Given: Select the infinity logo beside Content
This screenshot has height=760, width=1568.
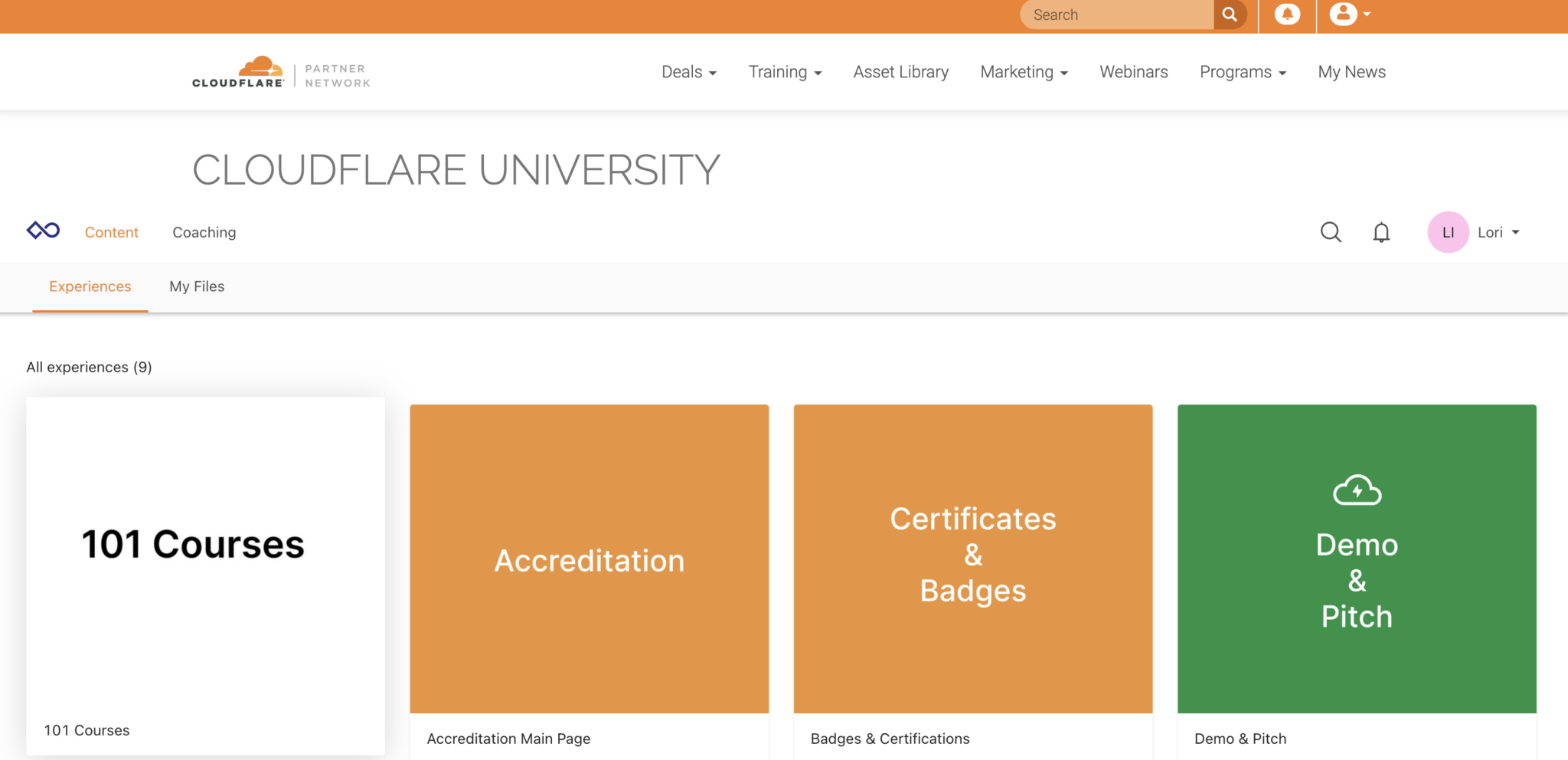Looking at the screenshot, I should (x=42, y=230).
